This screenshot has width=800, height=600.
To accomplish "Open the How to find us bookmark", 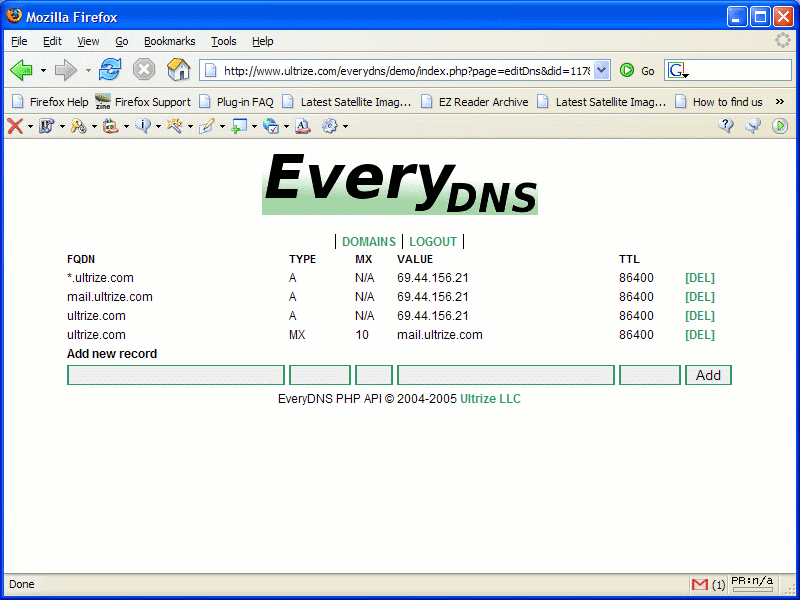I will click(x=718, y=102).
